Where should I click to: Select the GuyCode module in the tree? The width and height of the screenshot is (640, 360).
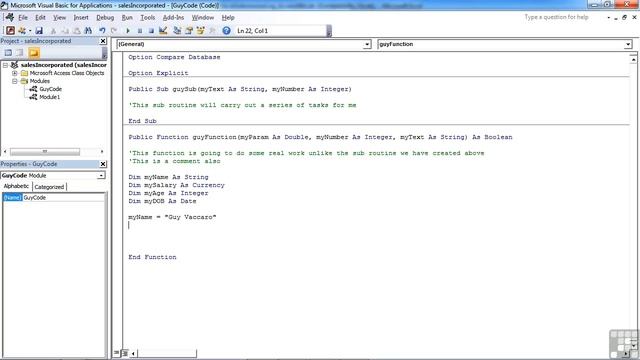tap(51, 89)
